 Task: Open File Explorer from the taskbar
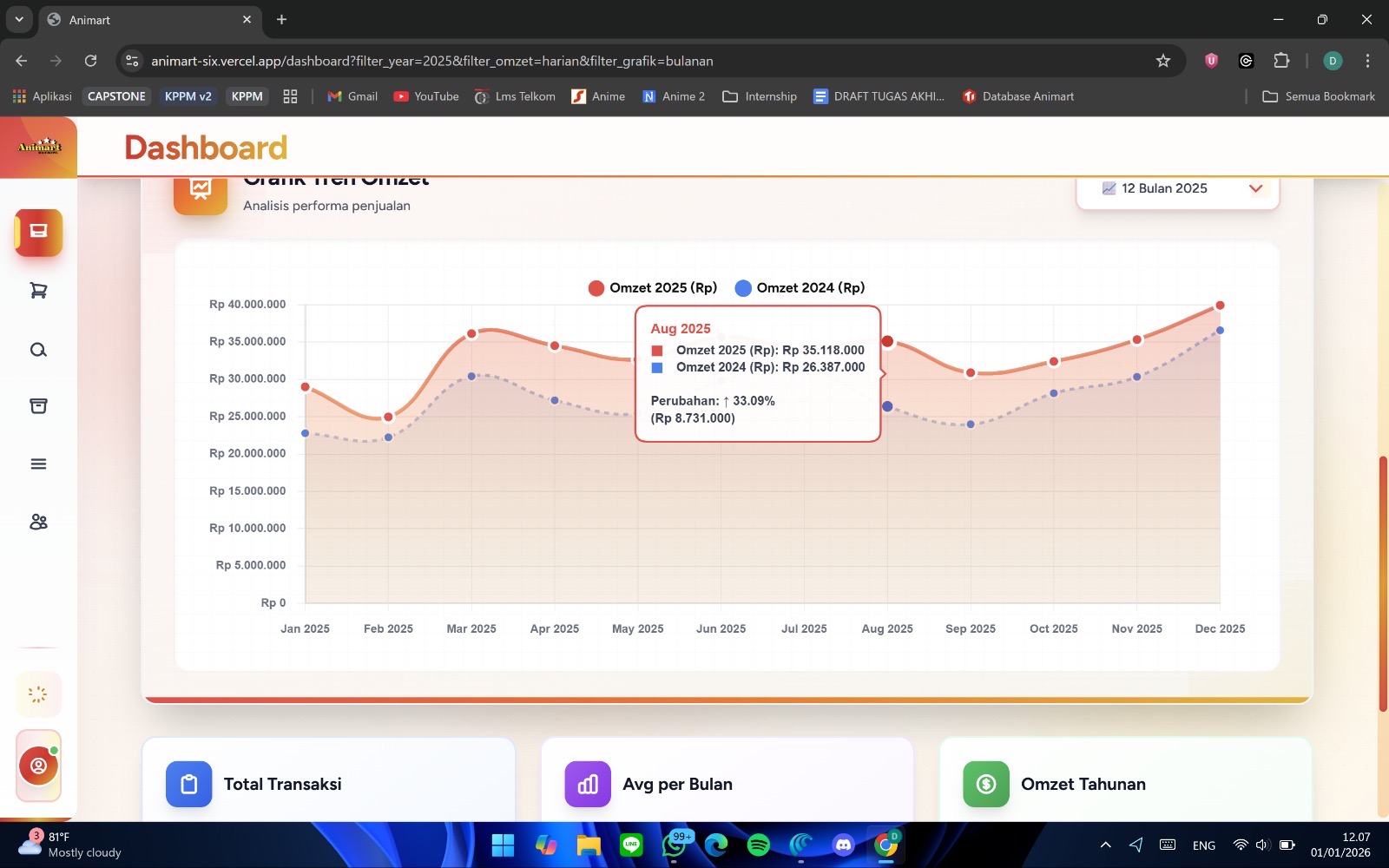tap(589, 845)
